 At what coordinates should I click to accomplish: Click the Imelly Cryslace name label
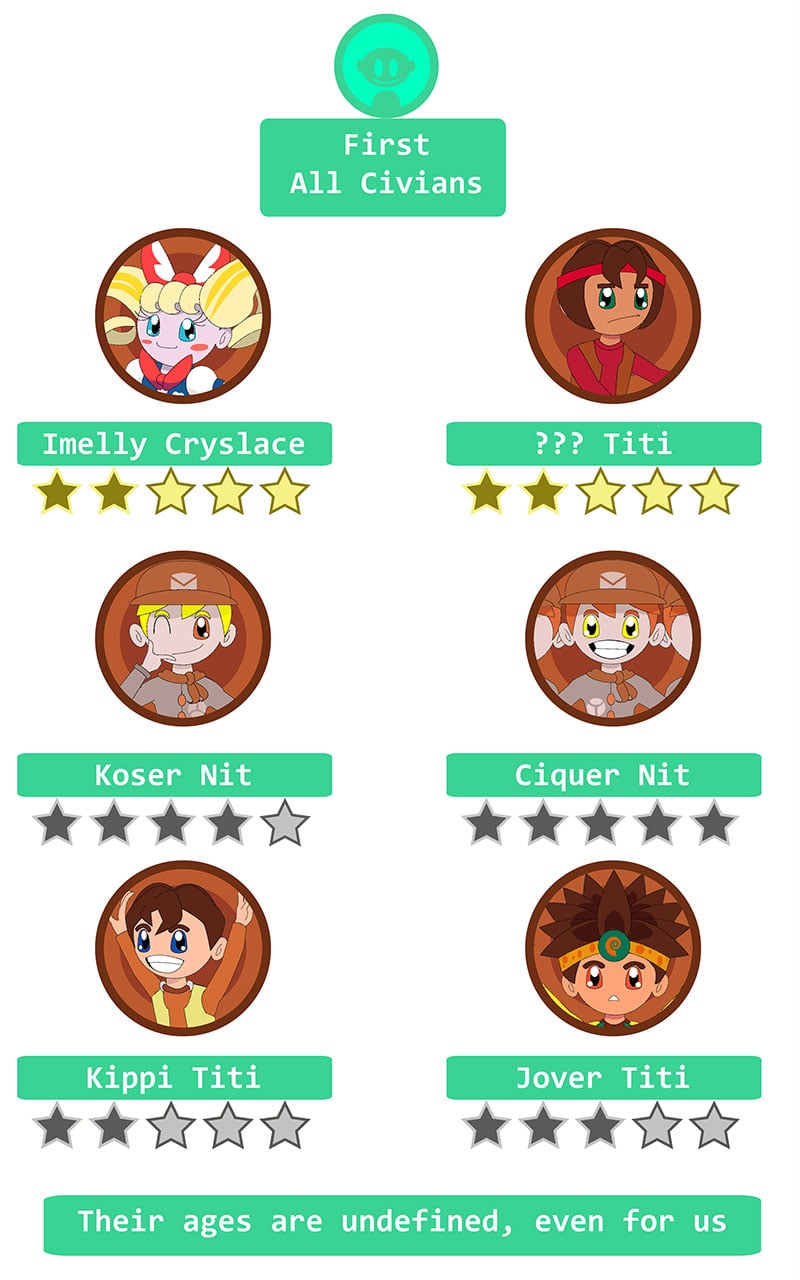[x=174, y=444]
